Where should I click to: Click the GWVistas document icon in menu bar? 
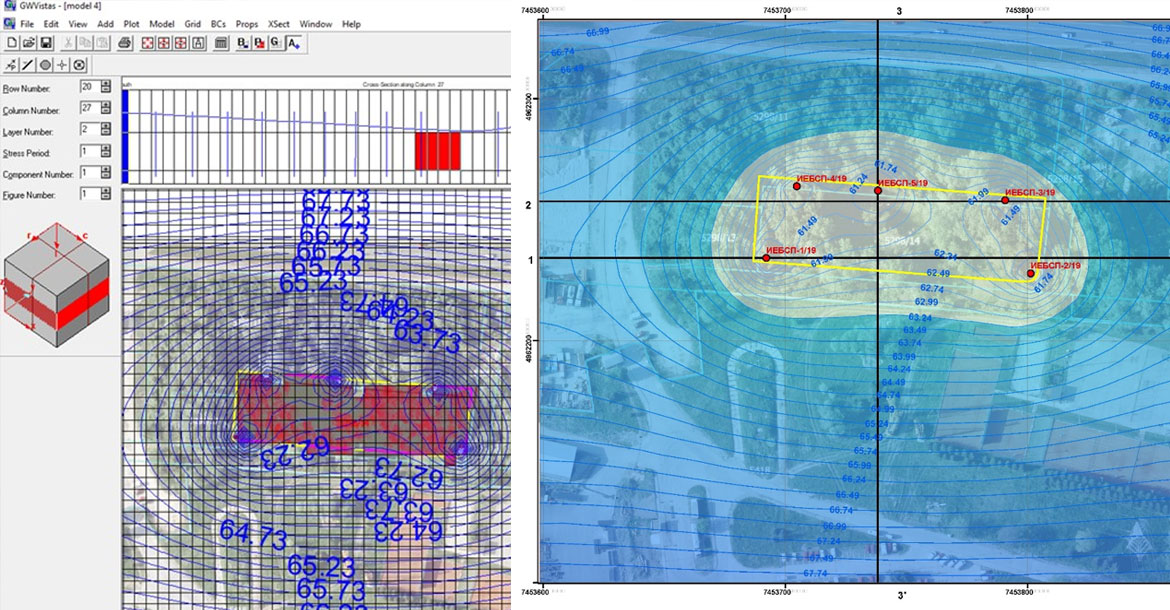[10, 24]
